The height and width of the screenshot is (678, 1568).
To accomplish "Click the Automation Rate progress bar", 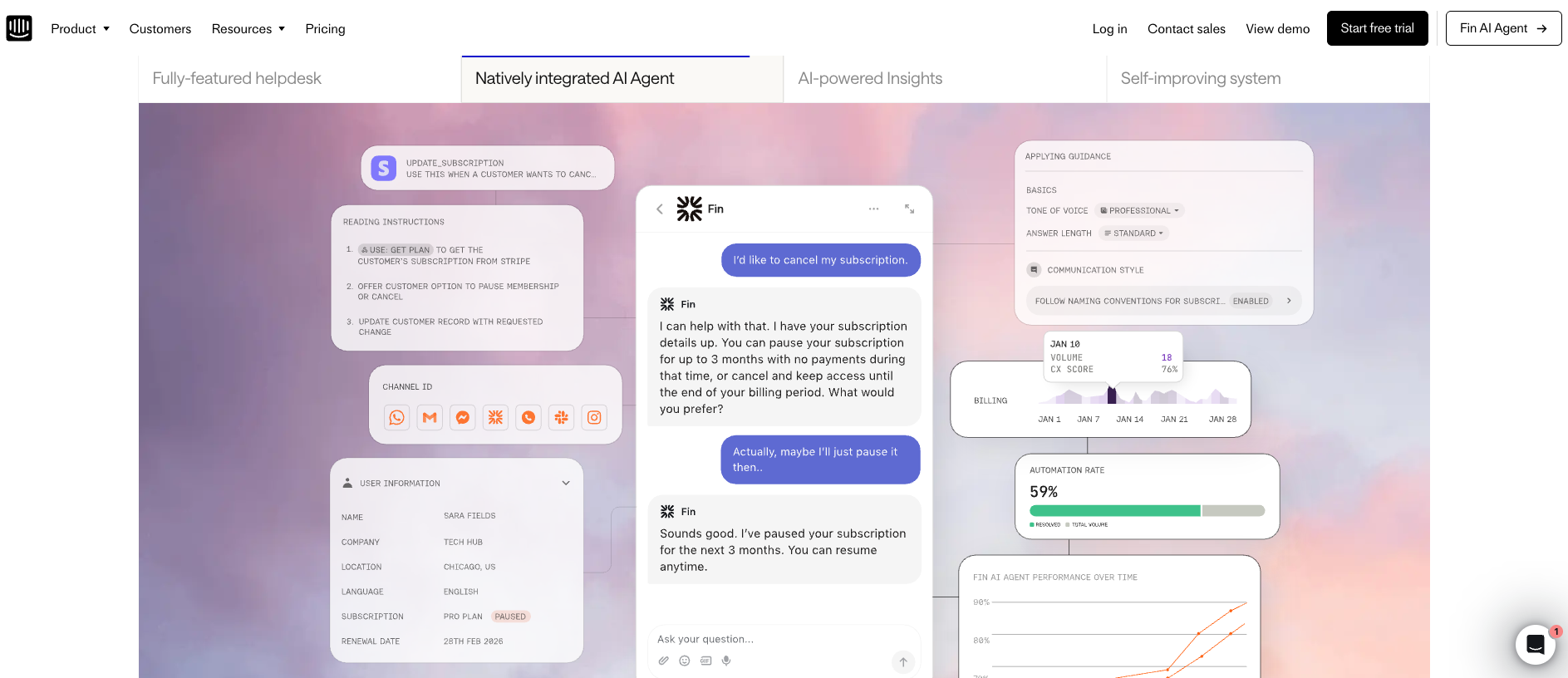I will tap(1147, 511).
